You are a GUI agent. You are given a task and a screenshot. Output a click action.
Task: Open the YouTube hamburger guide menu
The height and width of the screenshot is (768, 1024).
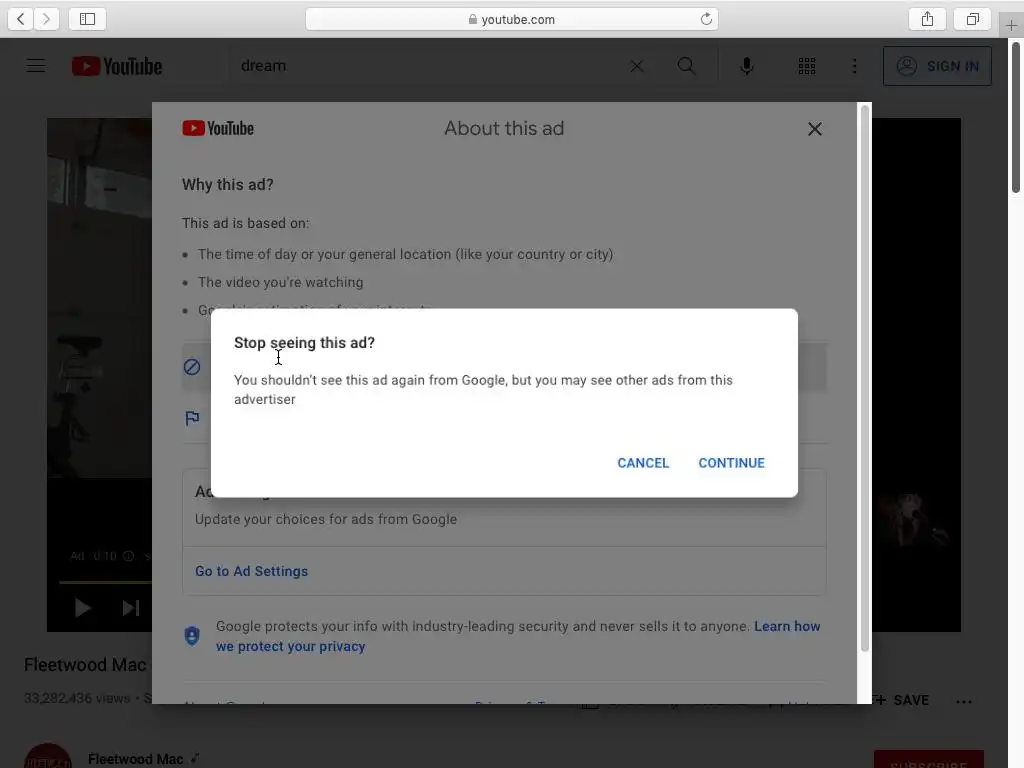pyautogui.click(x=36, y=66)
